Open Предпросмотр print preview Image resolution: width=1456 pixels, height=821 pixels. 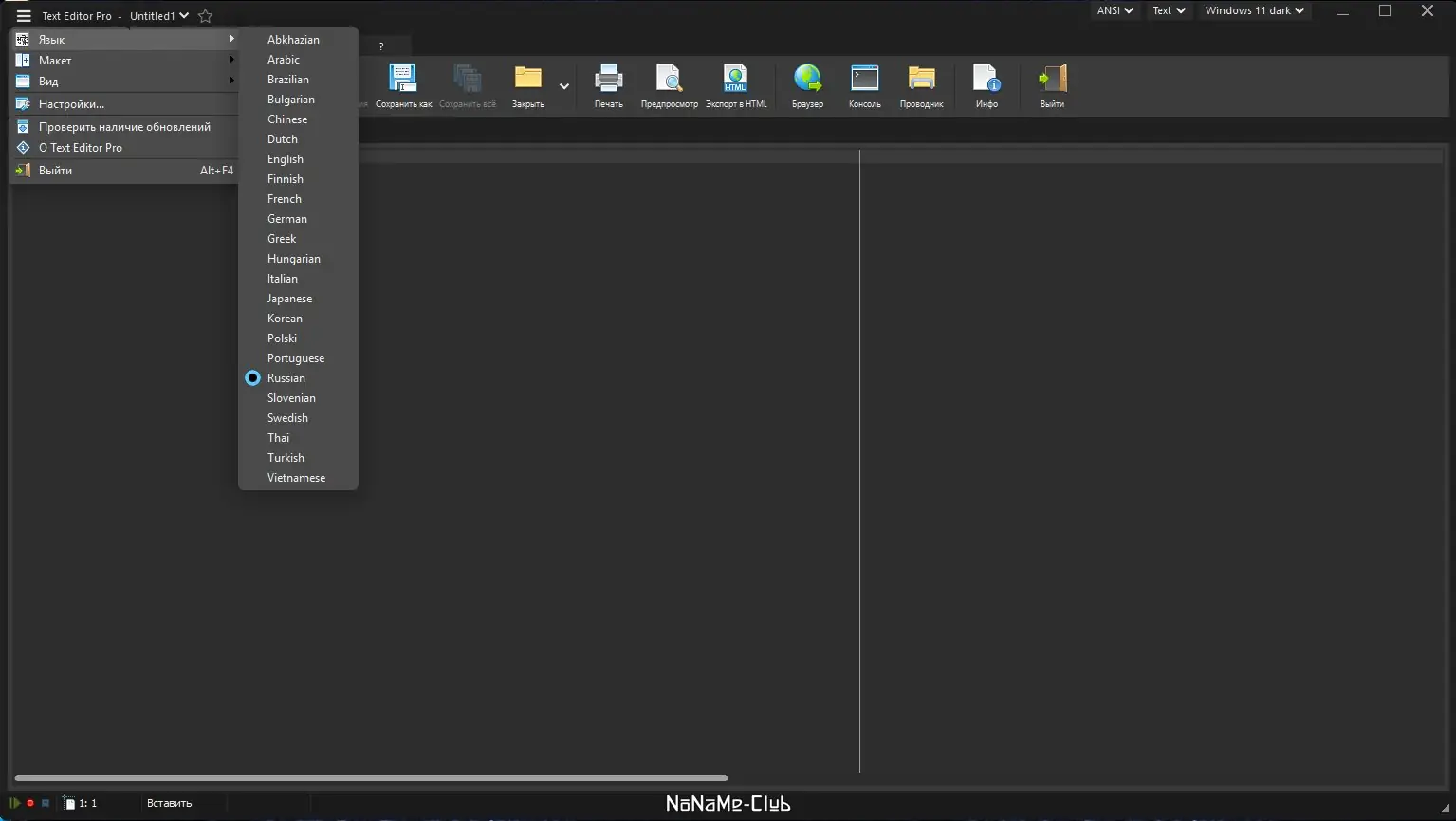point(670,86)
